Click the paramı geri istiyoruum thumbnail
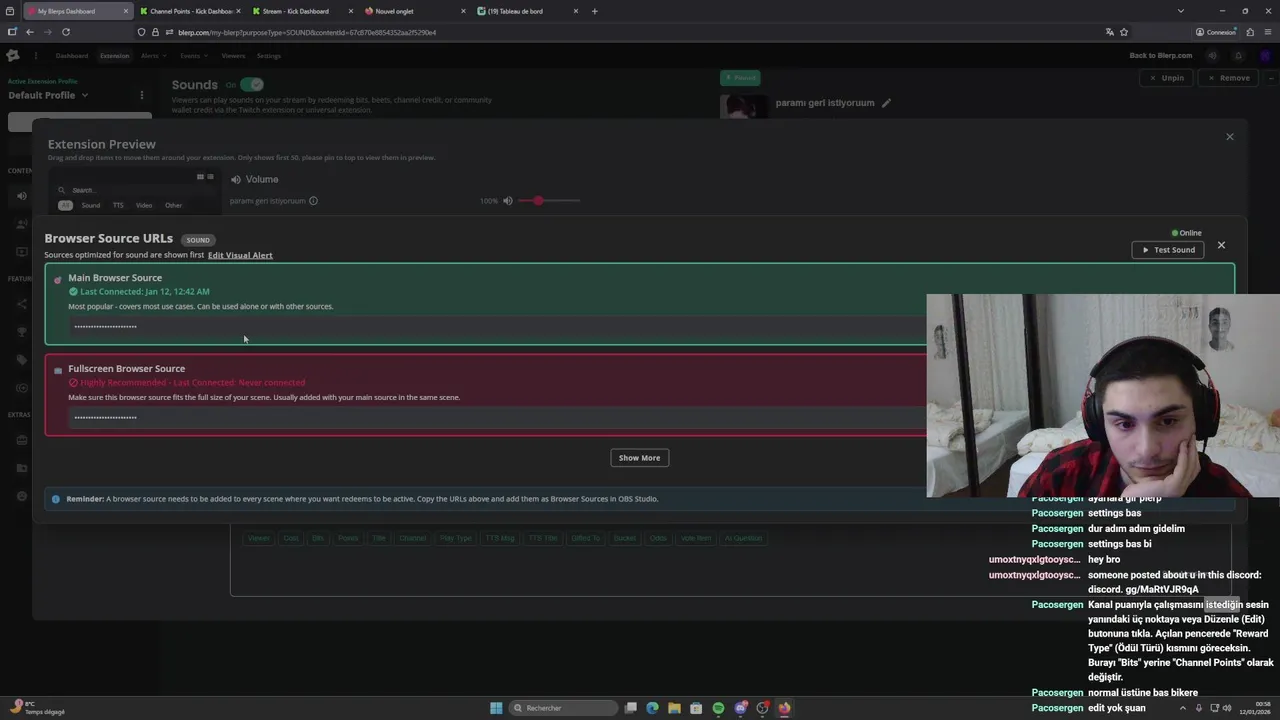 744,105
